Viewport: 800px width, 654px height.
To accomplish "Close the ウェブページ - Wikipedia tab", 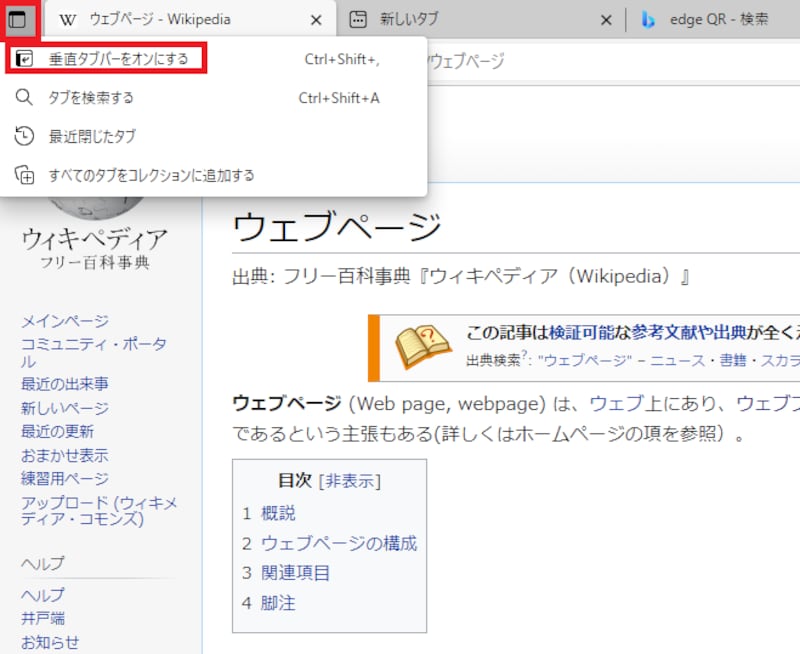I will (317, 21).
